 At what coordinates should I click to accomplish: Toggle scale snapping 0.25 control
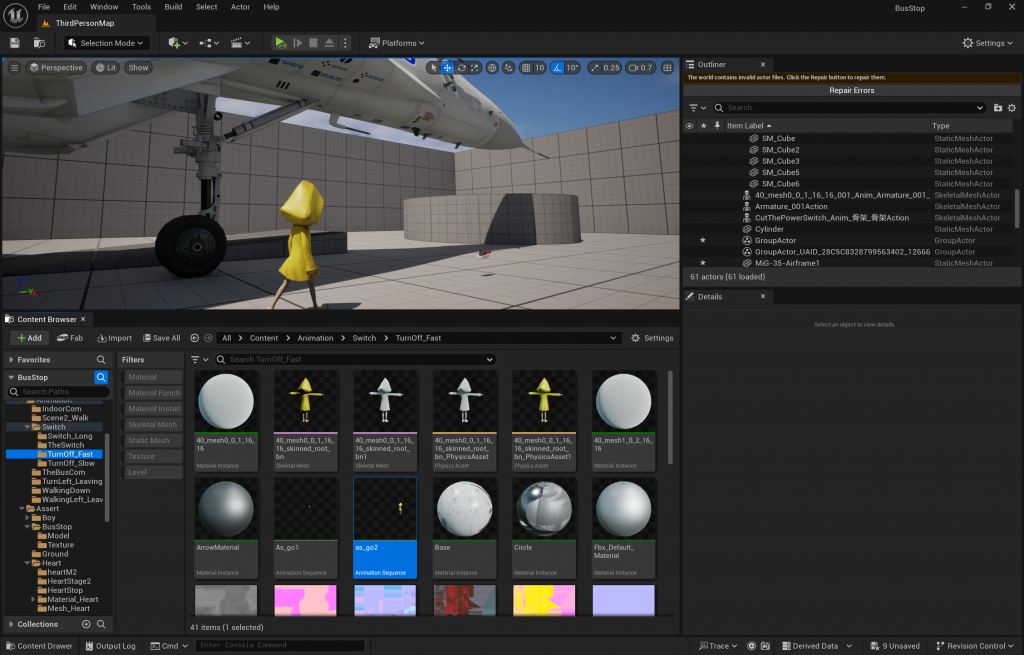(x=605, y=67)
